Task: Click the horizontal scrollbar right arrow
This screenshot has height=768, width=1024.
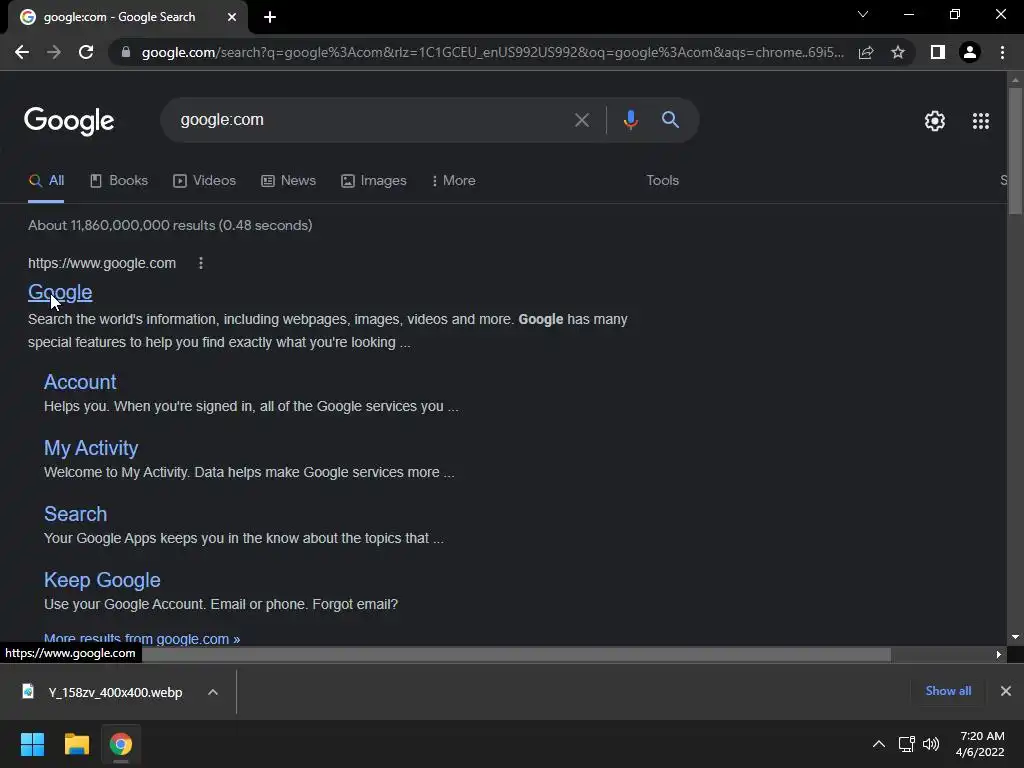Action: tap(999, 654)
